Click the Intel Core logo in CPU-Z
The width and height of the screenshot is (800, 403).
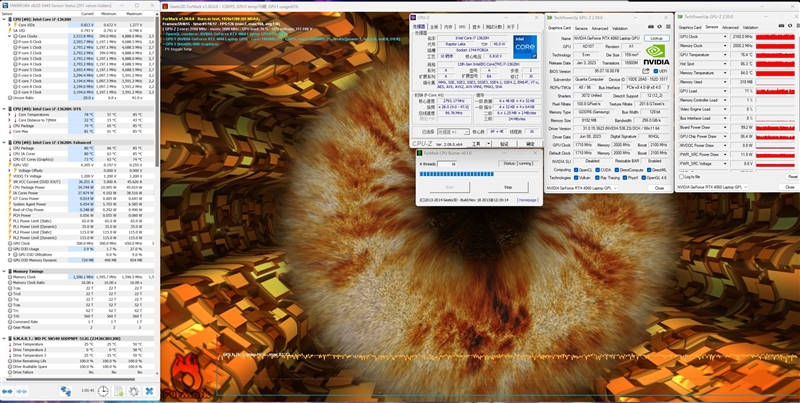(524, 46)
